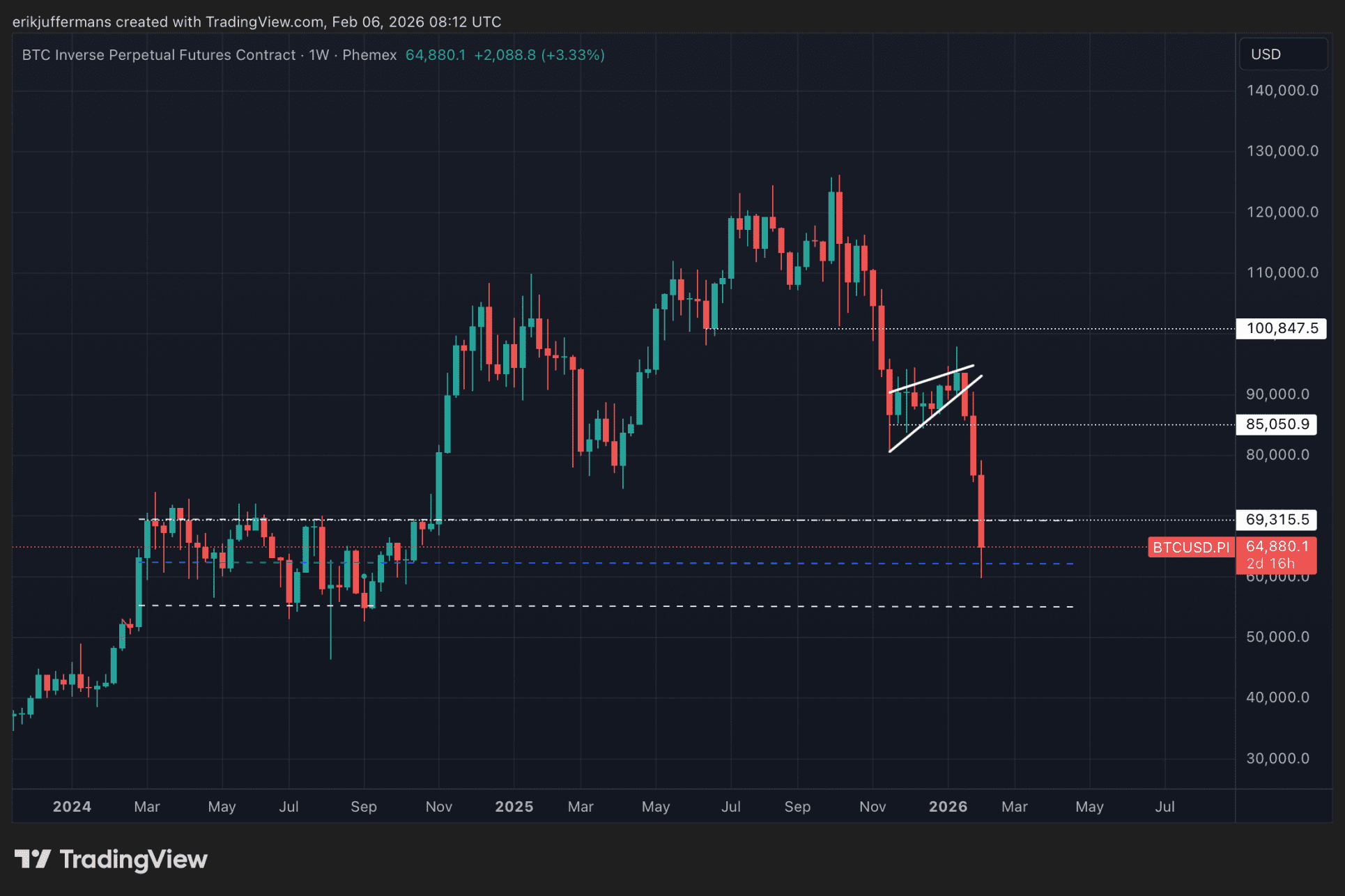This screenshot has width=1345, height=896.
Task: Click the 30,000.0 label on price axis
Action: [1277, 759]
